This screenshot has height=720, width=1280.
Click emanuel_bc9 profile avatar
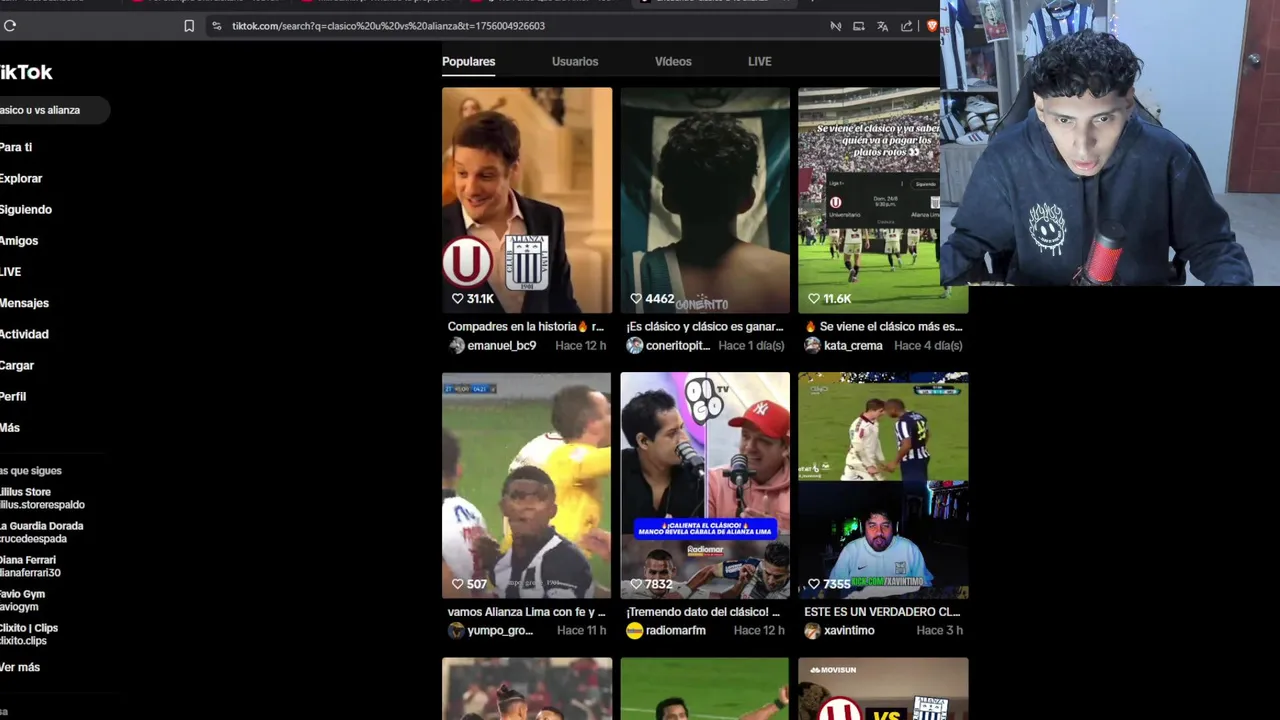pyautogui.click(x=456, y=345)
